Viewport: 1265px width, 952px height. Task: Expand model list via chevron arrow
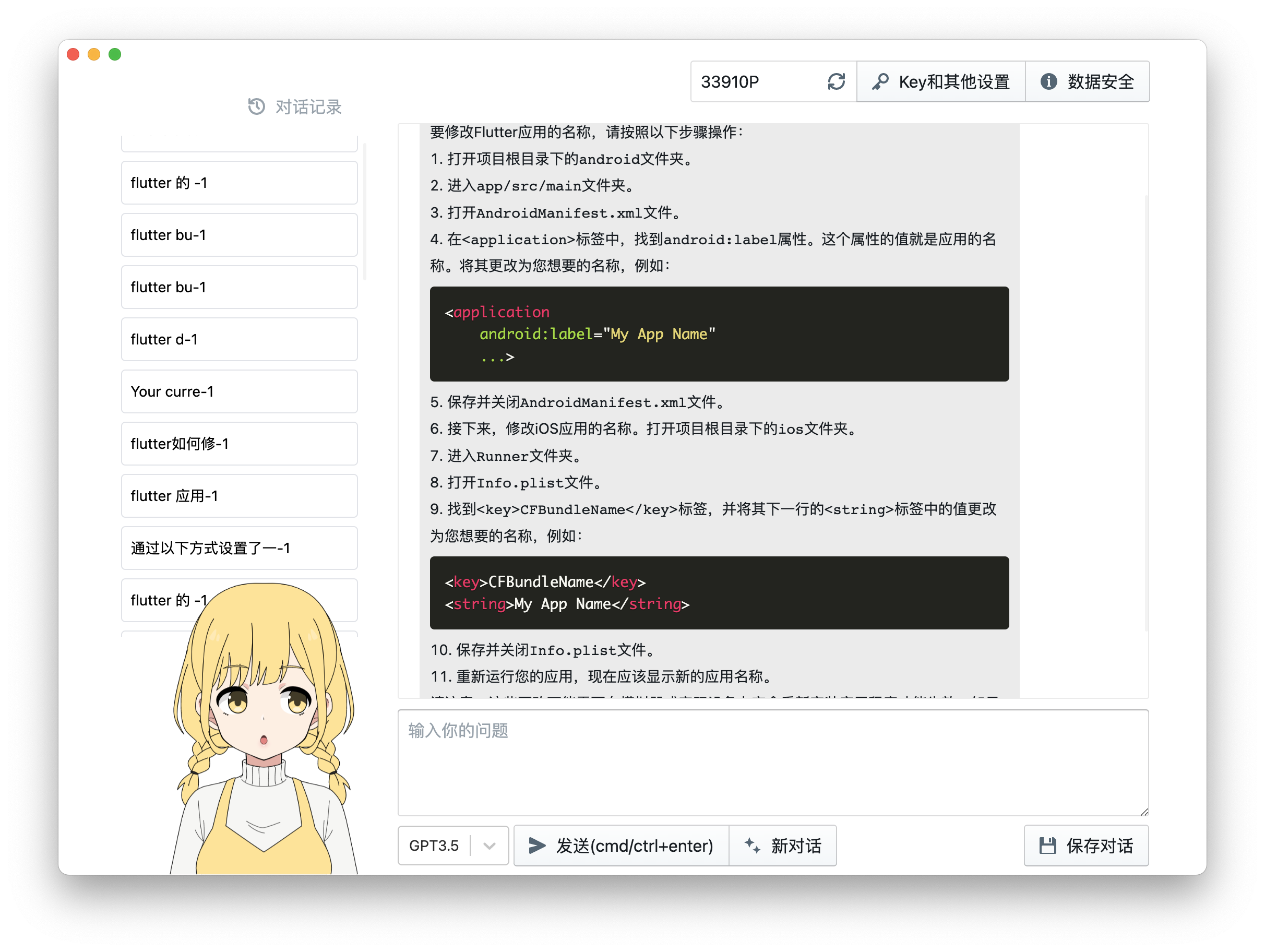490,846
